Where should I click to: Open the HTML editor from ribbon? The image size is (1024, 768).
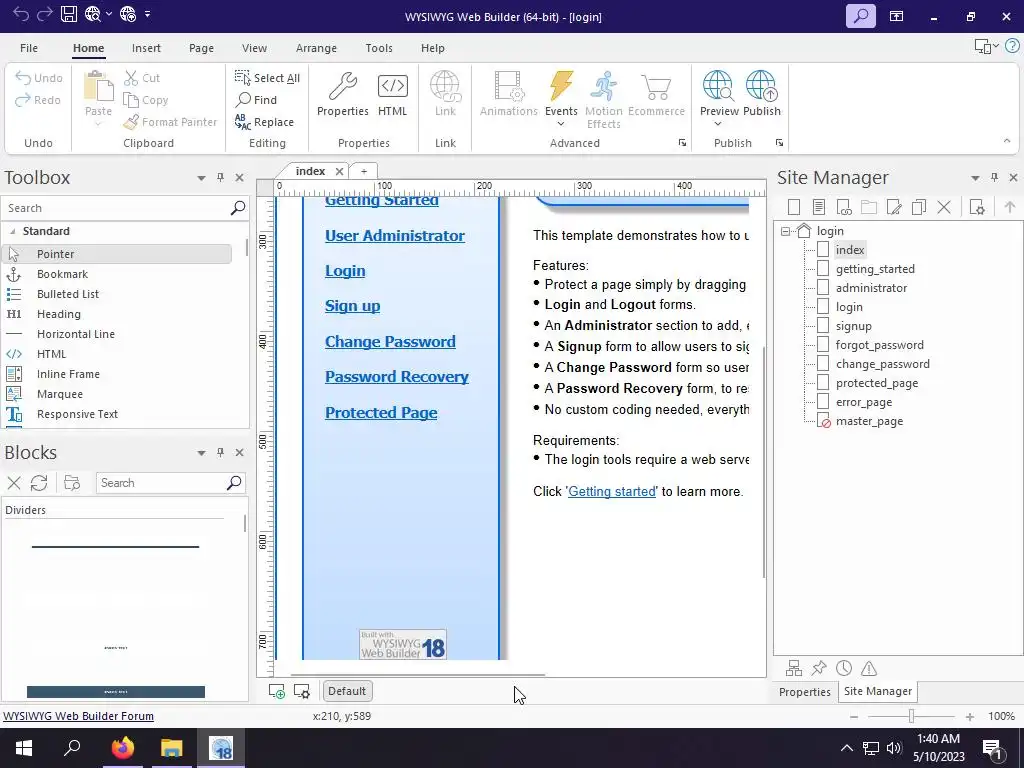392,94
